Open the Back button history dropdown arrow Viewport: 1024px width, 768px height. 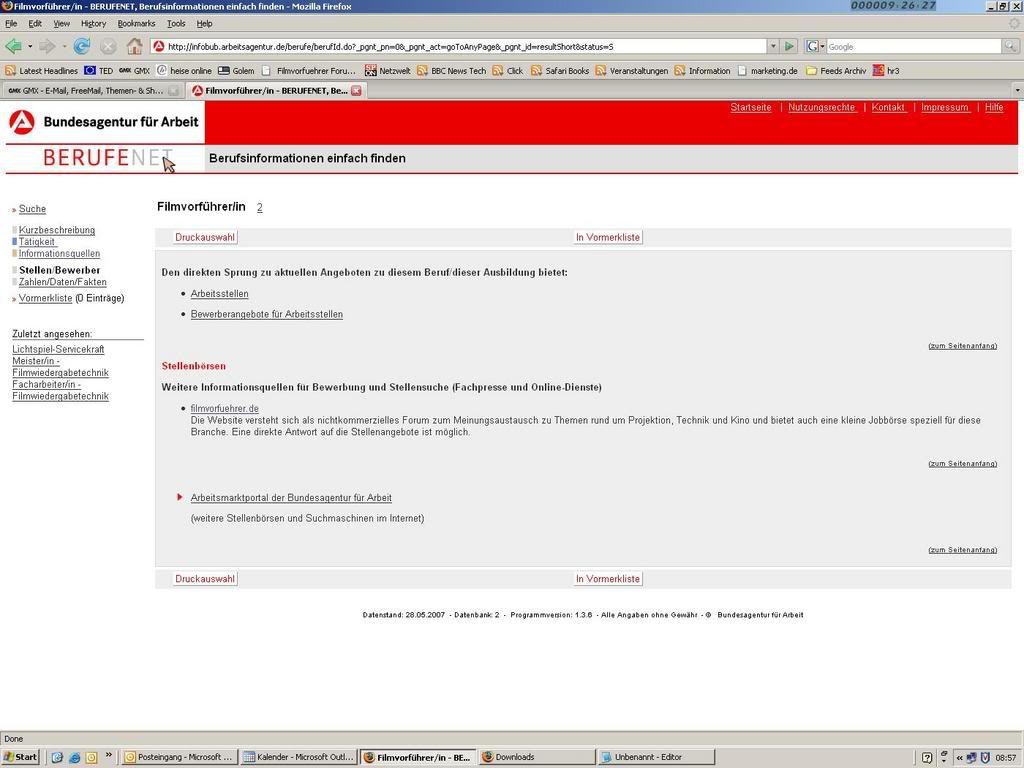point(30,46)
